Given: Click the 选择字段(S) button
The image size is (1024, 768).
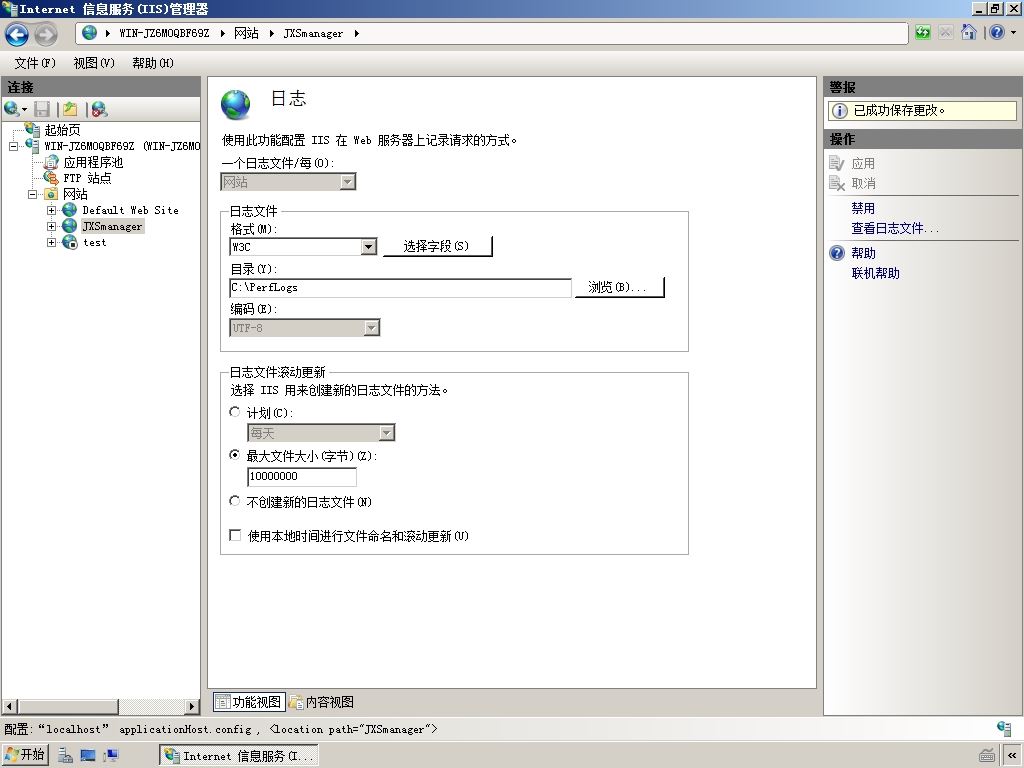Looking at the screenshot, I should [437, 246].
